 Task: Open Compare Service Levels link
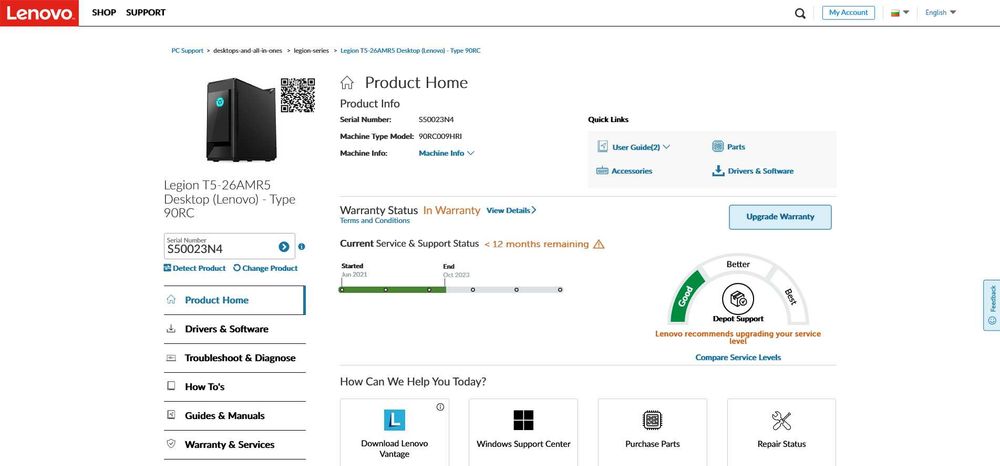click(738, 357)
